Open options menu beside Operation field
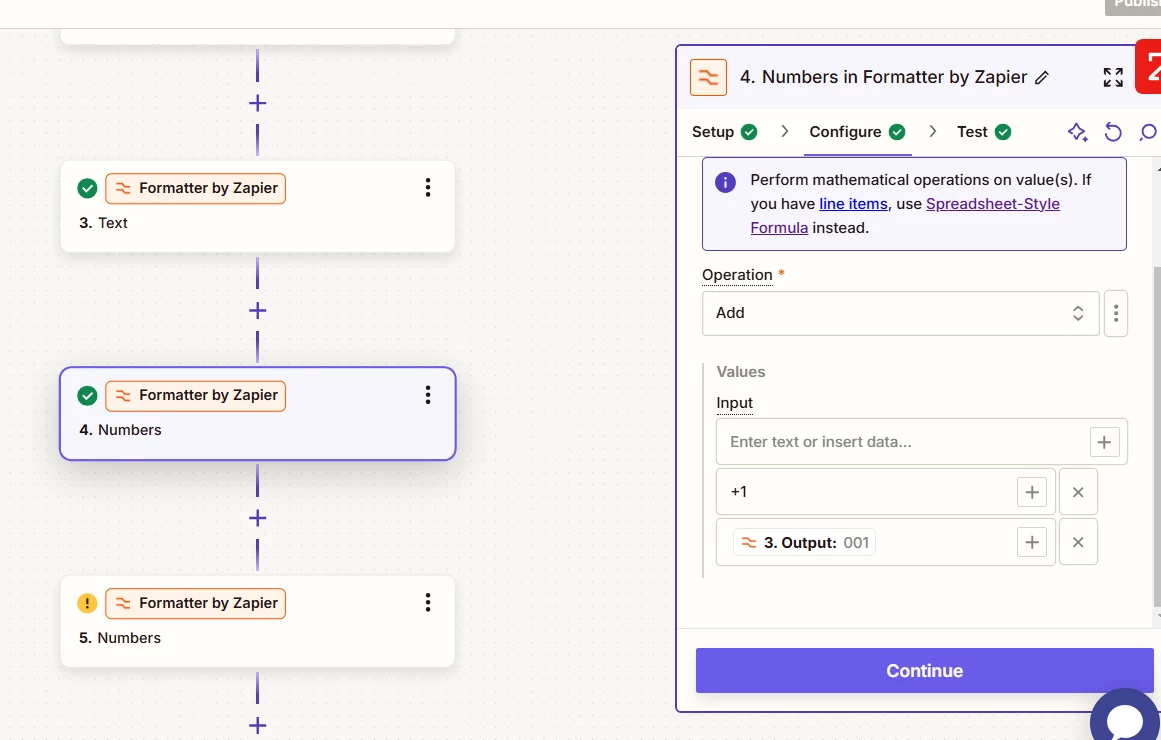The width and height of the screenshot is (1161, 740). click(x=1116, y=313)
